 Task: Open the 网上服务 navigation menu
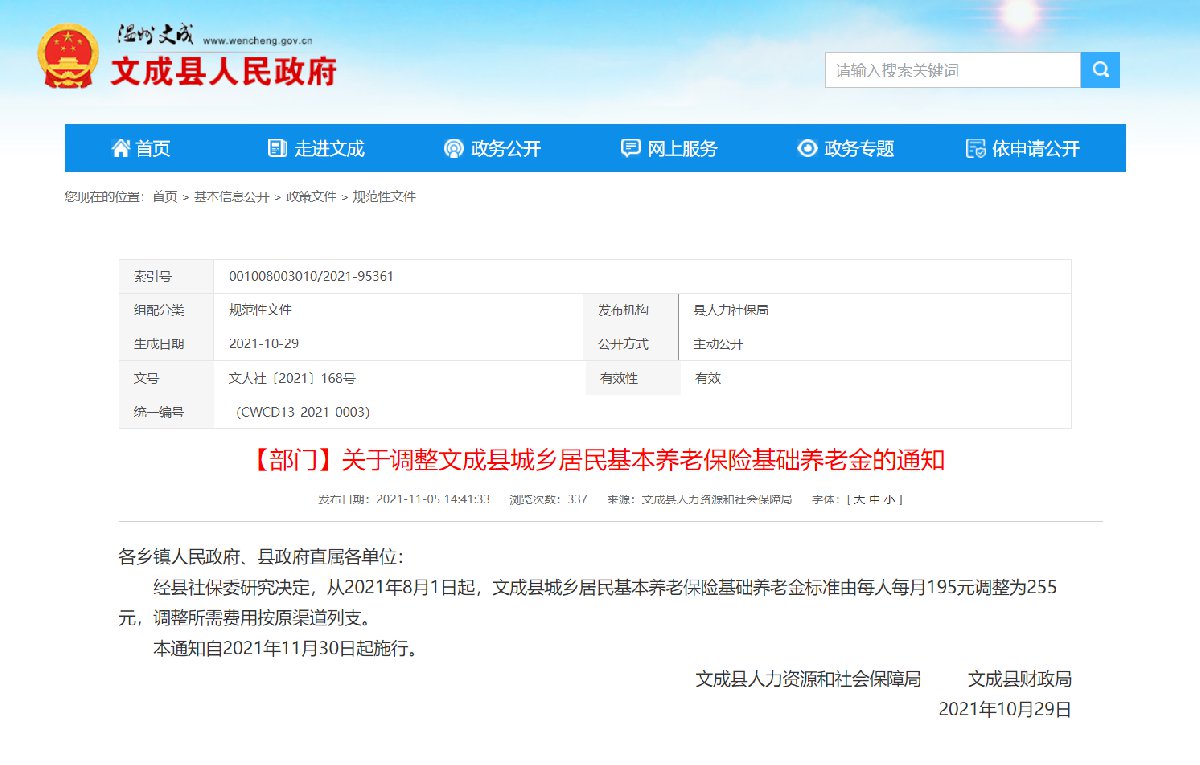[683, 148]
